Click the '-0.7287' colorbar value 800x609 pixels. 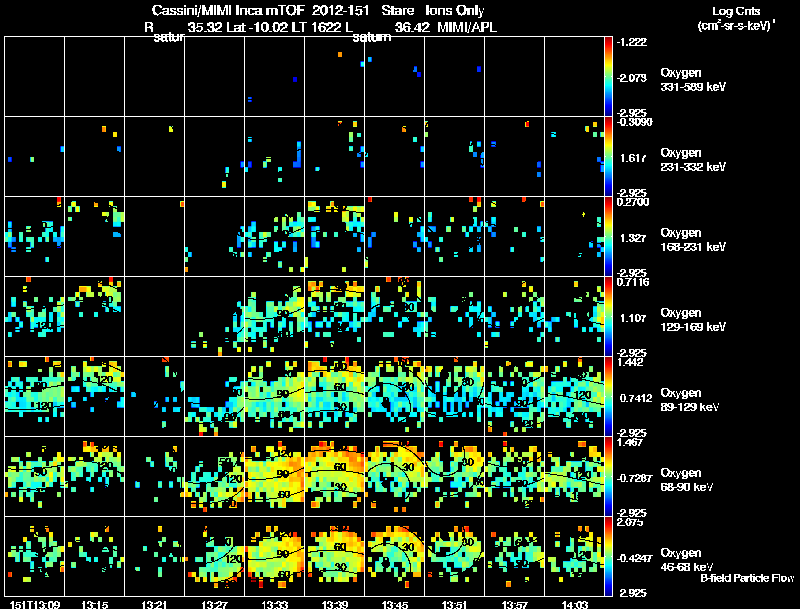pyautogui.click(x=634, y=478)
